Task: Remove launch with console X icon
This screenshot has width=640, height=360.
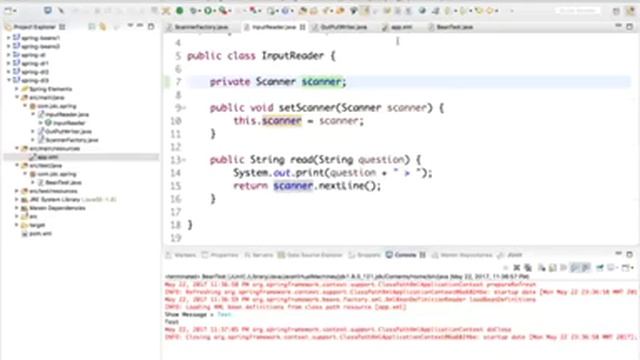Action: [x=516, y=268]
